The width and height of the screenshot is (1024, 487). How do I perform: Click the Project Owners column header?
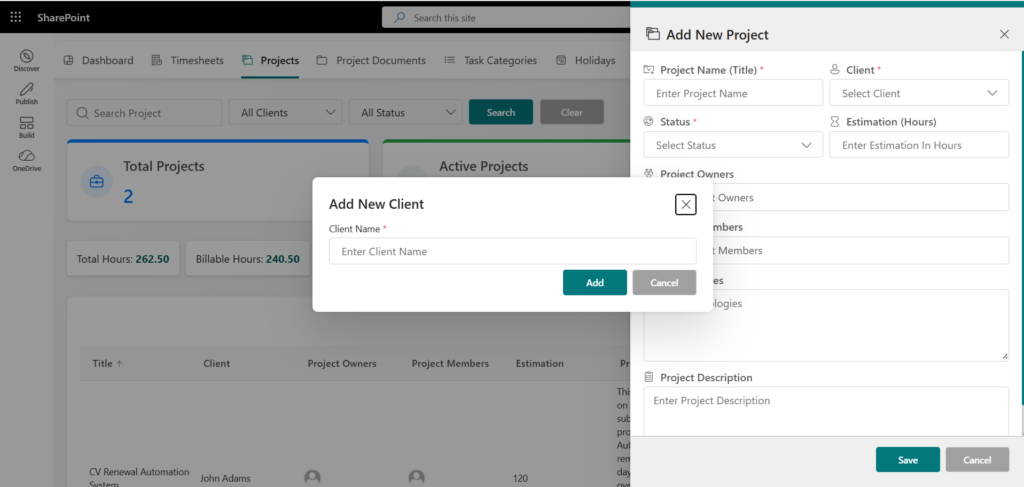342,364
